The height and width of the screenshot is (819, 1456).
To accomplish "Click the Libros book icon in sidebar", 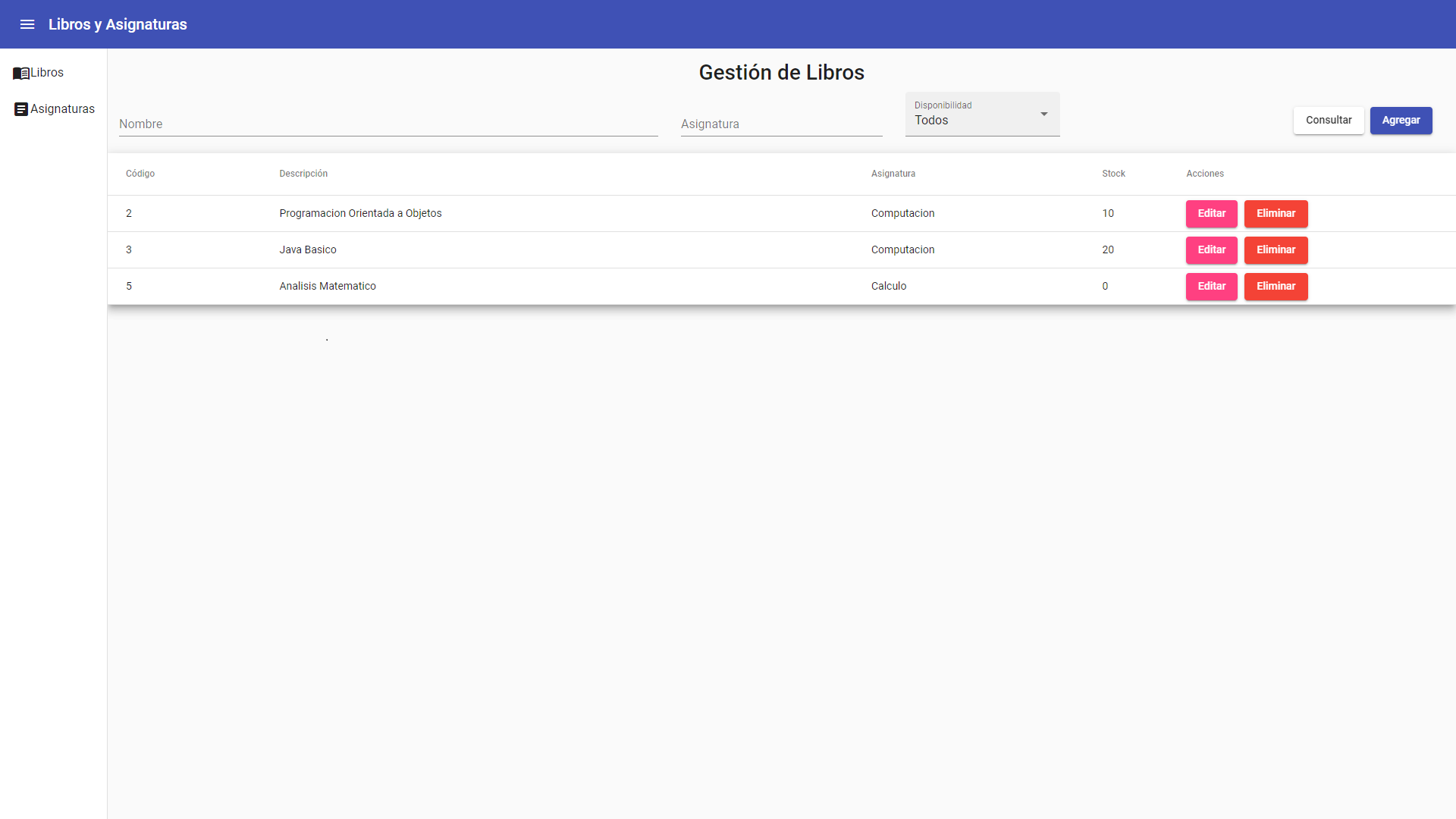I will (19, 72).
